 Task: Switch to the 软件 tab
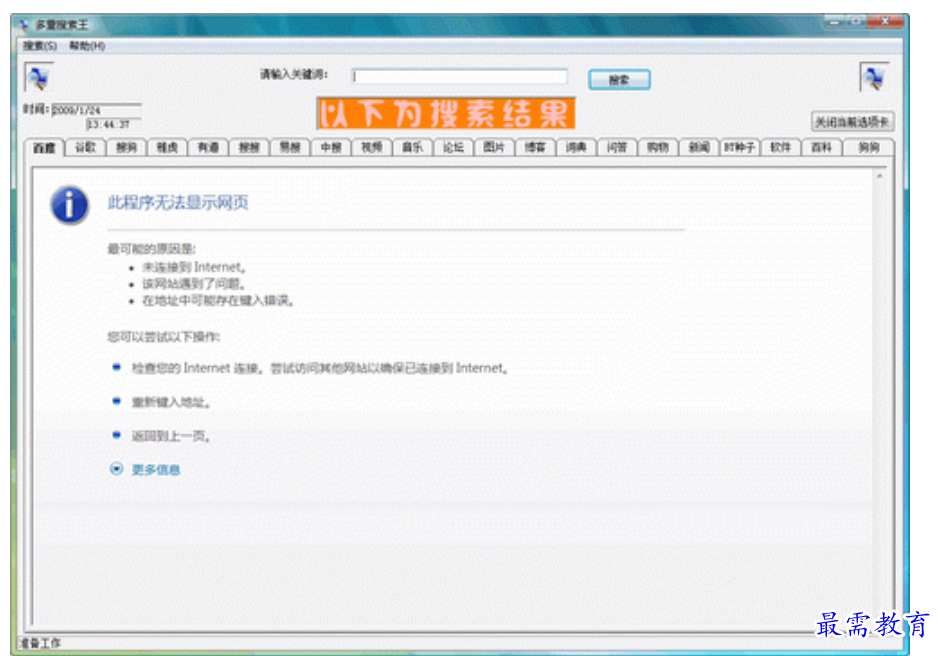click(x=781, y=147)
